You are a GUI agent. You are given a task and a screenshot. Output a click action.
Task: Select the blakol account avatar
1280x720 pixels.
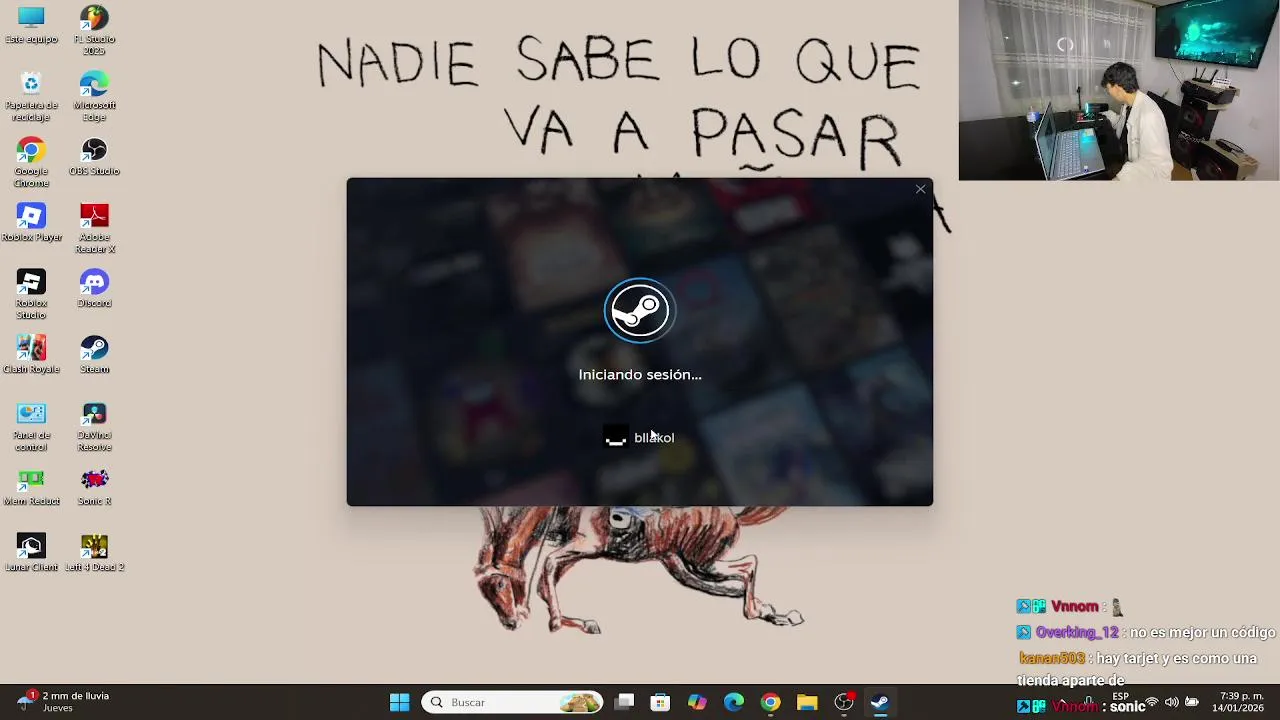615,437
